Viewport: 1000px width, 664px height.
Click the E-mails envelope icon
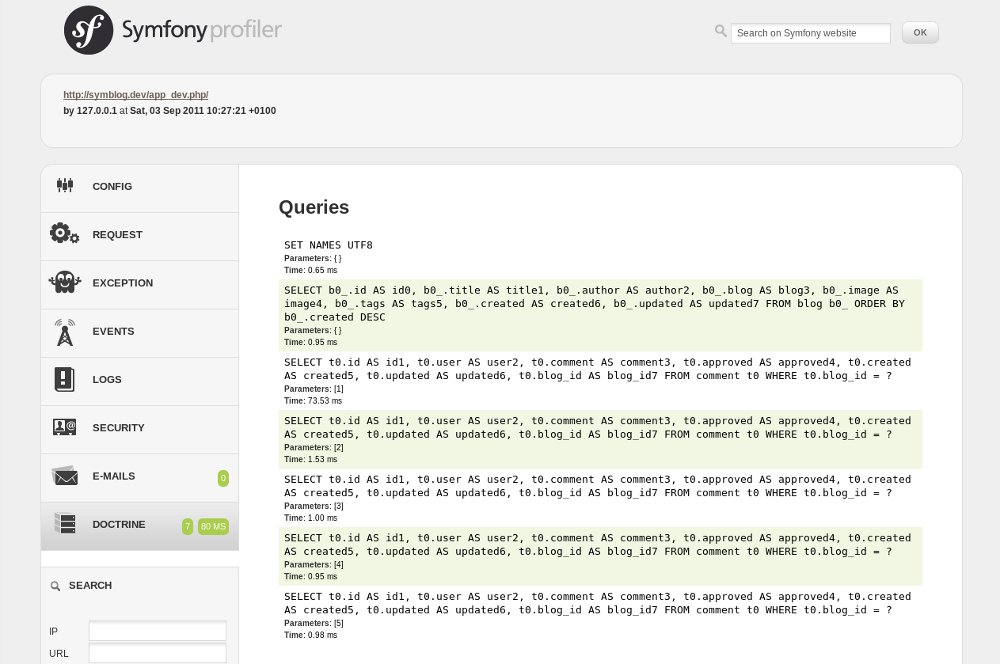point(64,476)
